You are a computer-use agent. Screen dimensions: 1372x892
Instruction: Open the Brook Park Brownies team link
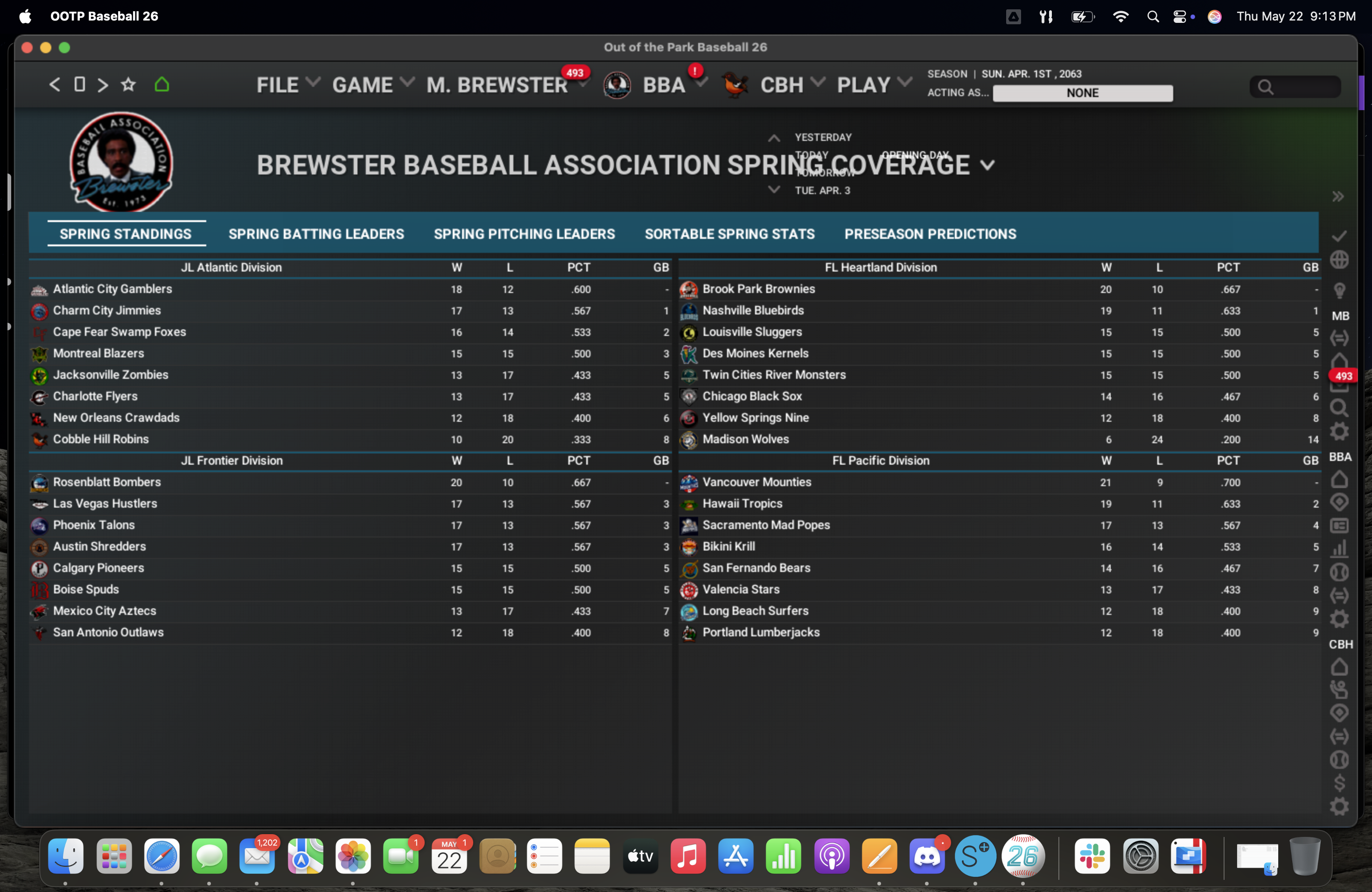[758, 289]
